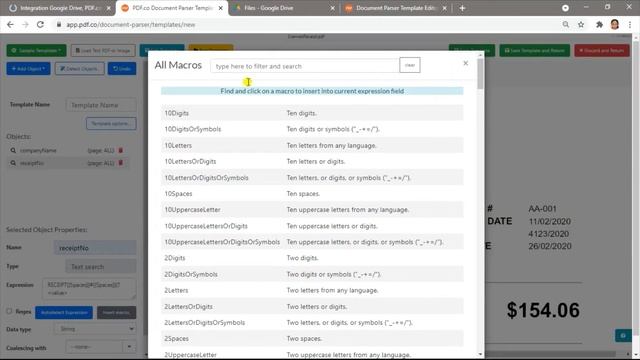Select the companyName object
The width and height of the screenshot is (640, 360).
tap(38, 150)
